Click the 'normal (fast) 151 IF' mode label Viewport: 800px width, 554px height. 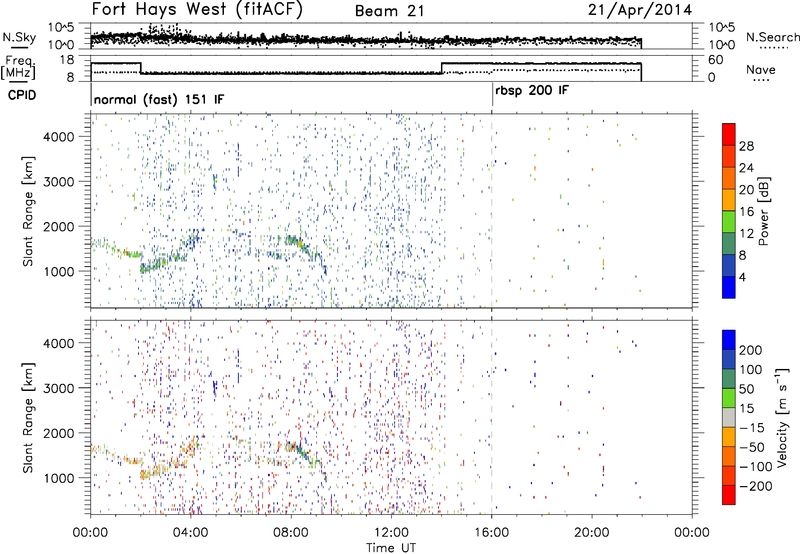point(159,99)
